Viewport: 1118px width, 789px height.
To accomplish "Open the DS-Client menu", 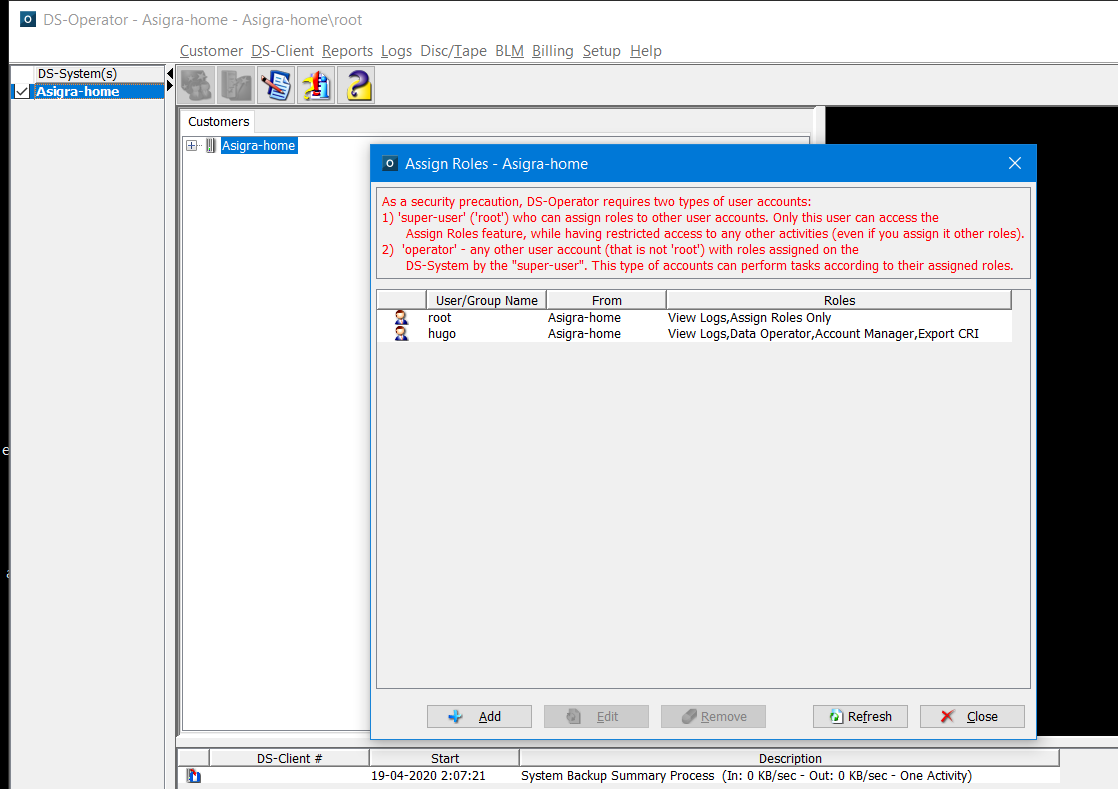I will click(x=282, y=51).
